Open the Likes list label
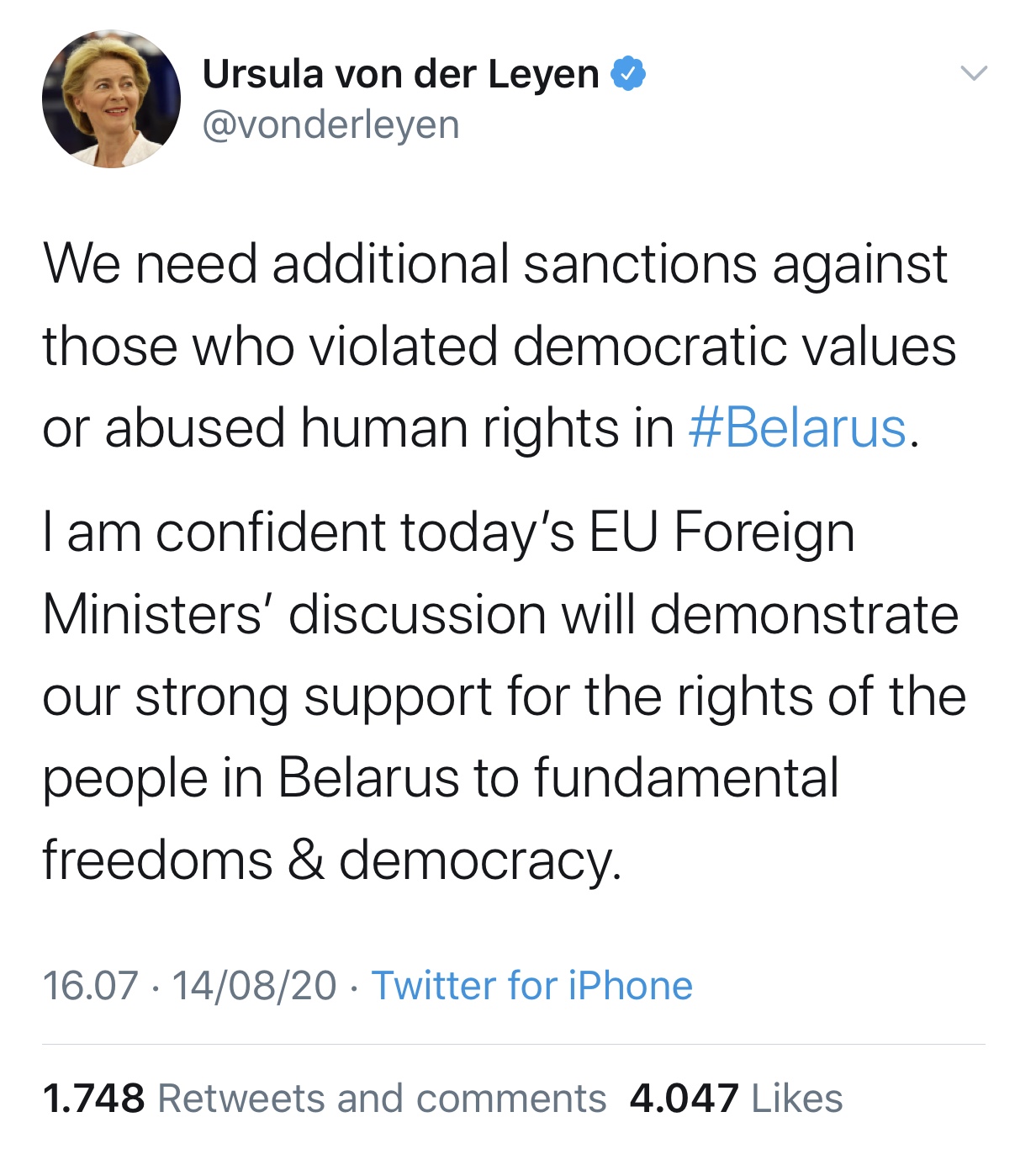 pyautogui.click(x=796, y=1099)
